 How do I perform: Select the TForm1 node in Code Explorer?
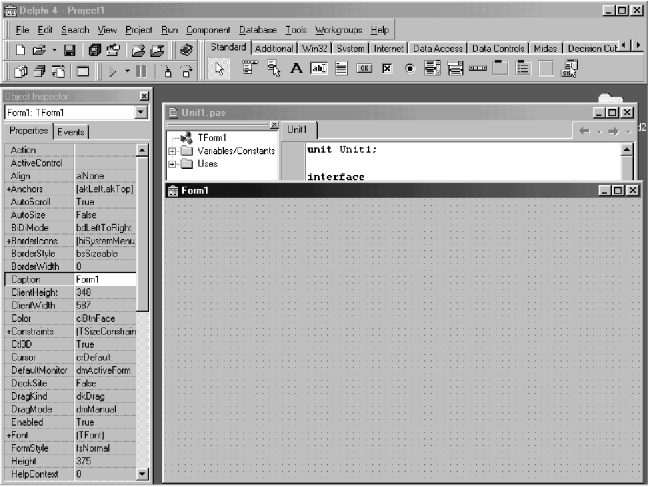[212, 138]
